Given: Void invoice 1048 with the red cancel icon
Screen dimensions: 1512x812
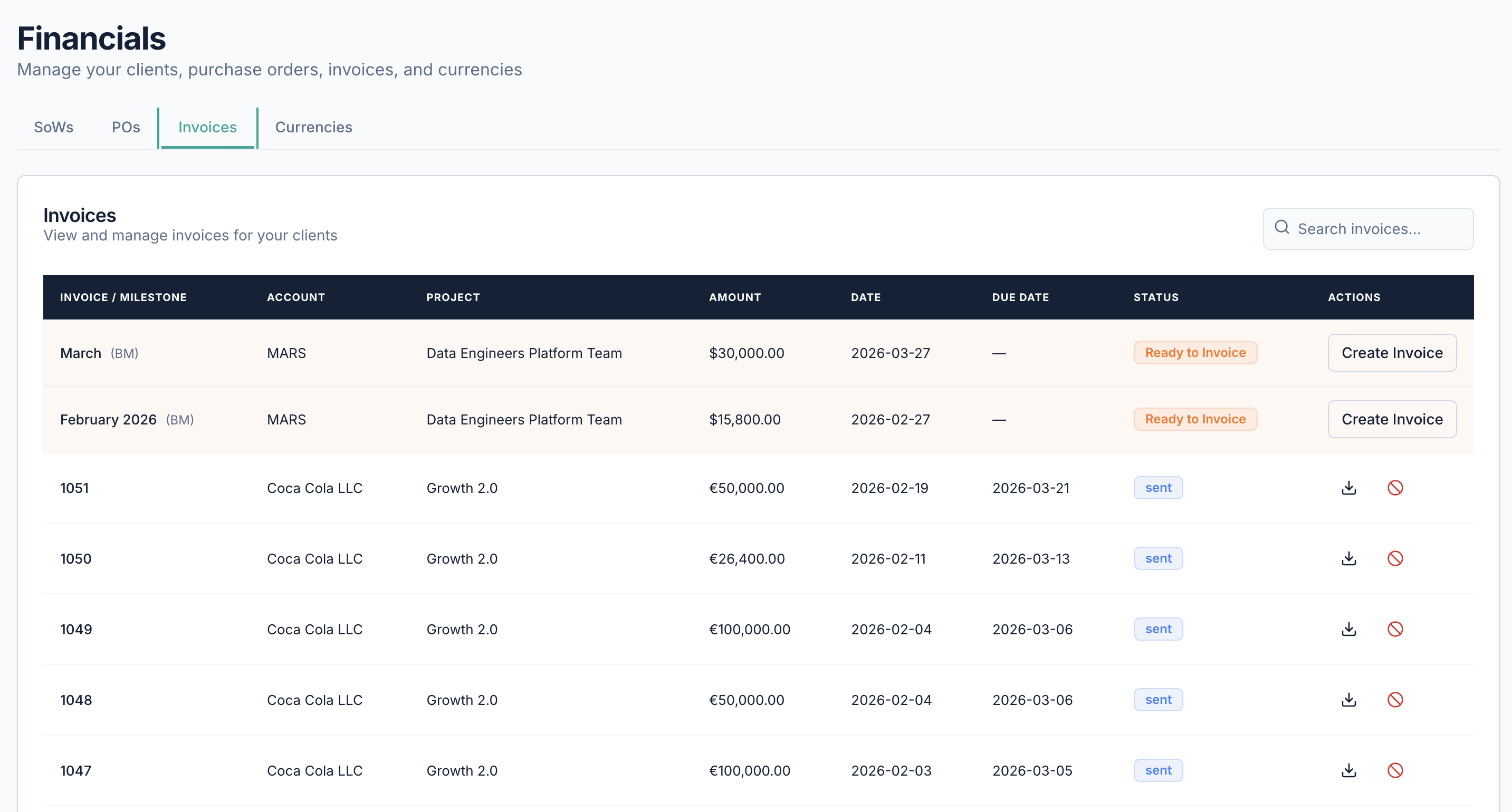Looking at the screenshot, I should point(1395,699).
